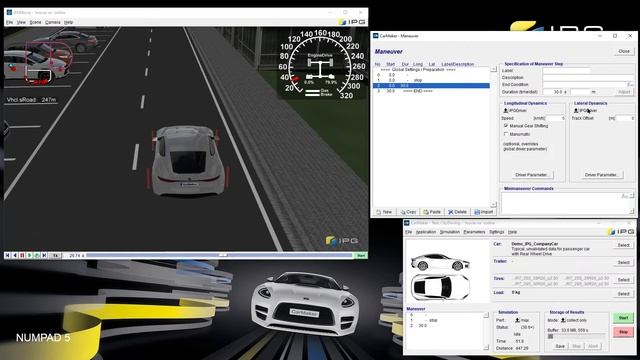Open Help menu in IPGMovie window

(69, 22)
